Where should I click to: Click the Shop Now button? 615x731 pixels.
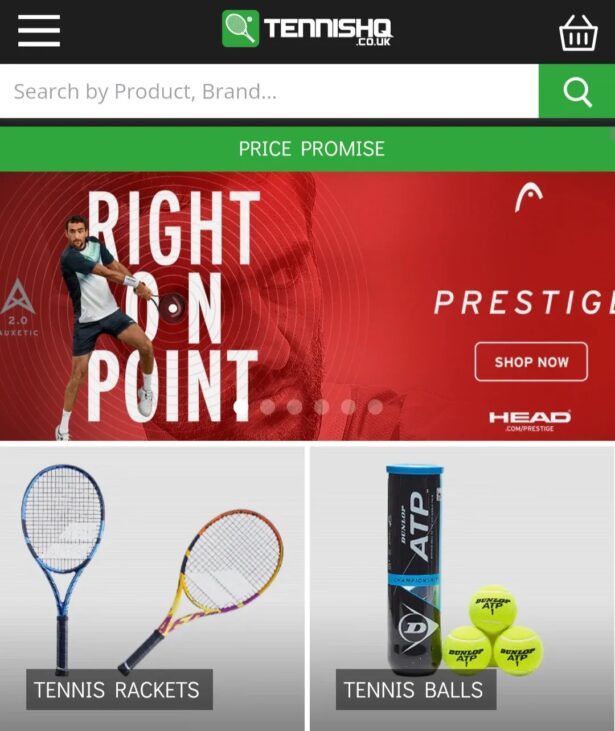coord(531,362)
